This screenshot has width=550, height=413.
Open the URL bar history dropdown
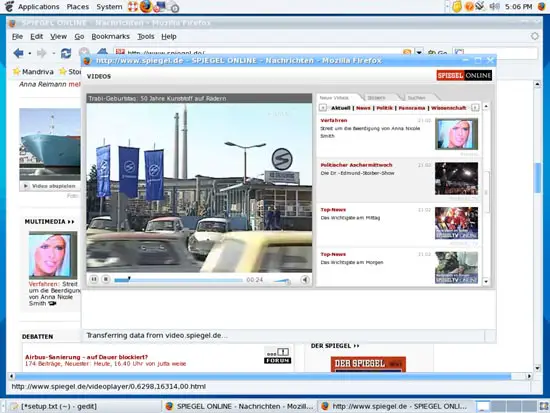tap(419, 53)
